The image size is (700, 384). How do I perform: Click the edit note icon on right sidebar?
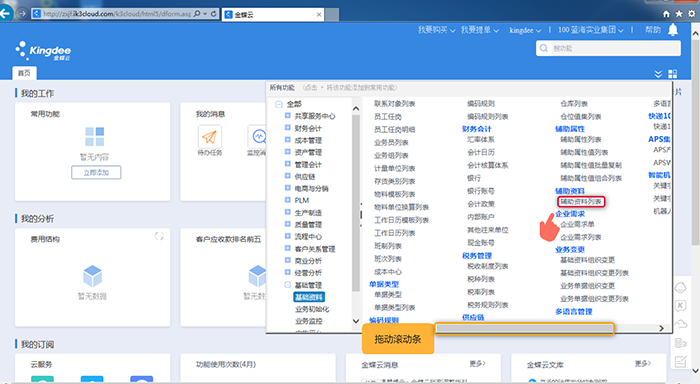pos(680,362)
